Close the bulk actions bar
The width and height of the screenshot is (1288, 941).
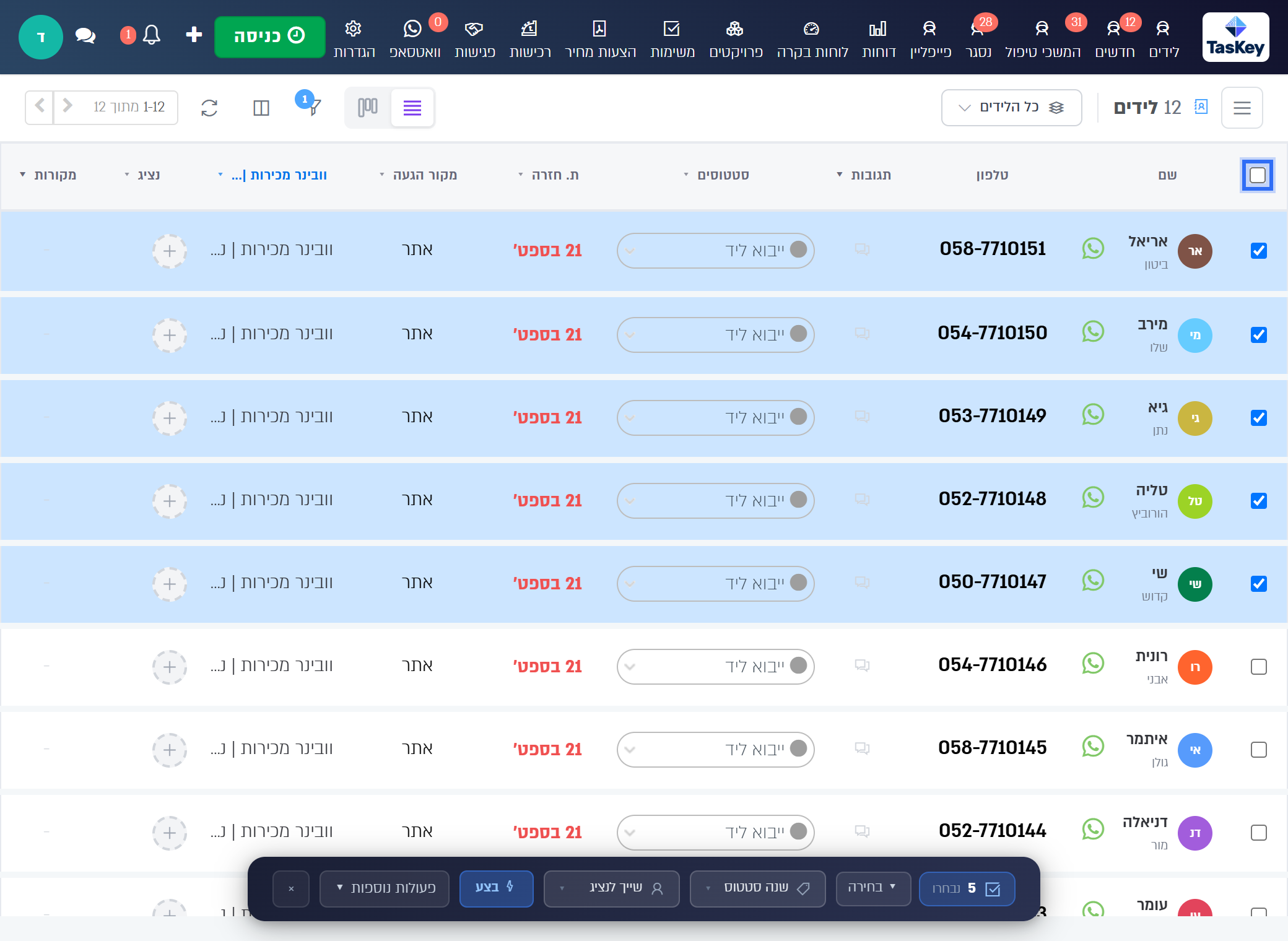coord(291,888)
